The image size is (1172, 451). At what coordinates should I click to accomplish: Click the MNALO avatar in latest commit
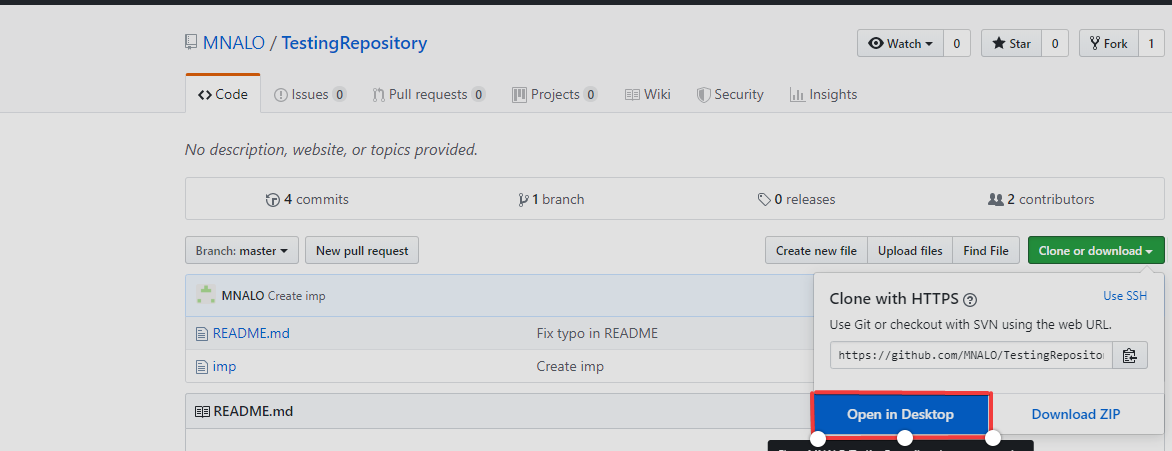pyautogui.click(x=206, y=295)
